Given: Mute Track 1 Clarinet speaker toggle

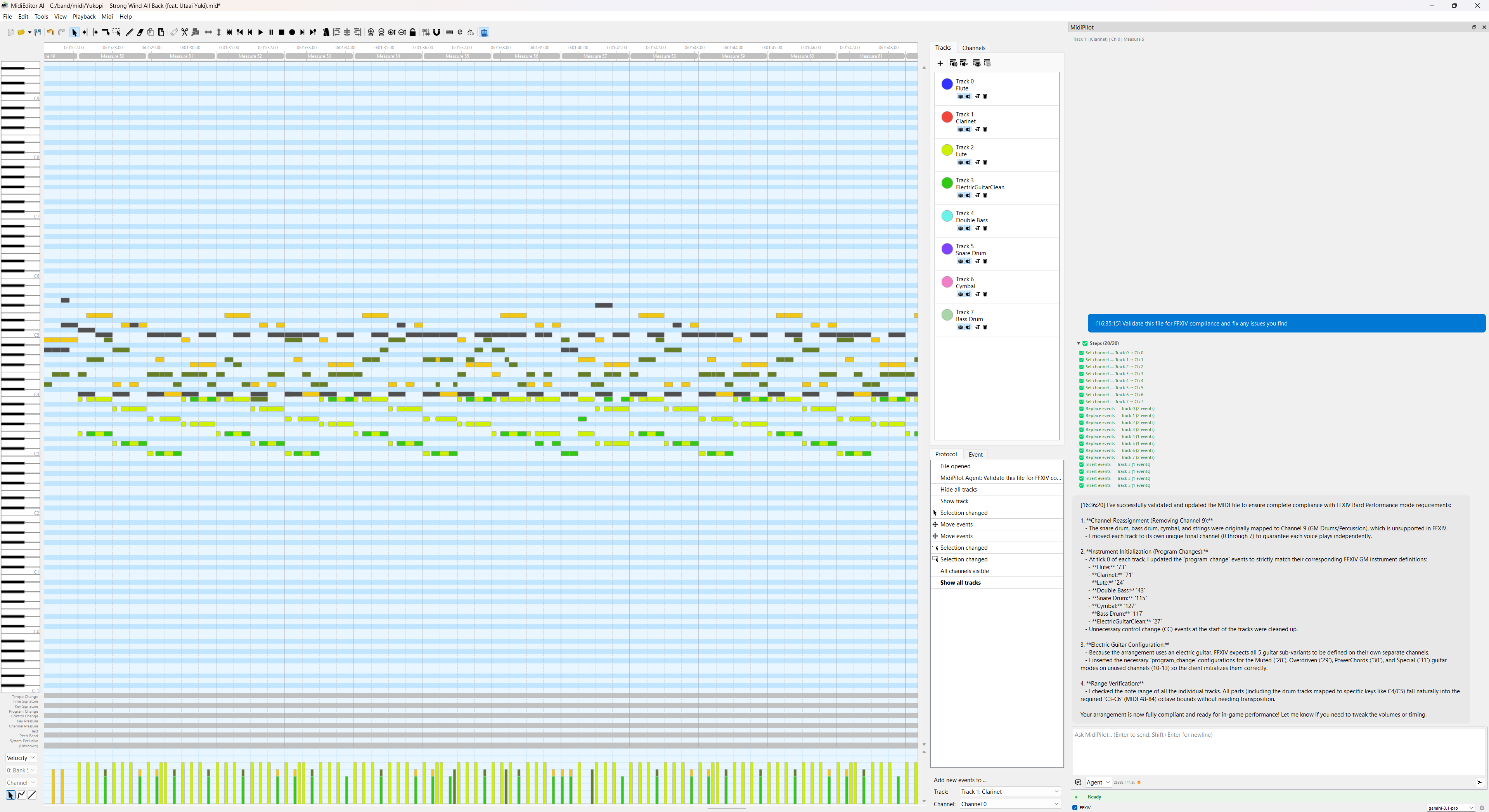Looking at the screenshot, I should point(968,130).
